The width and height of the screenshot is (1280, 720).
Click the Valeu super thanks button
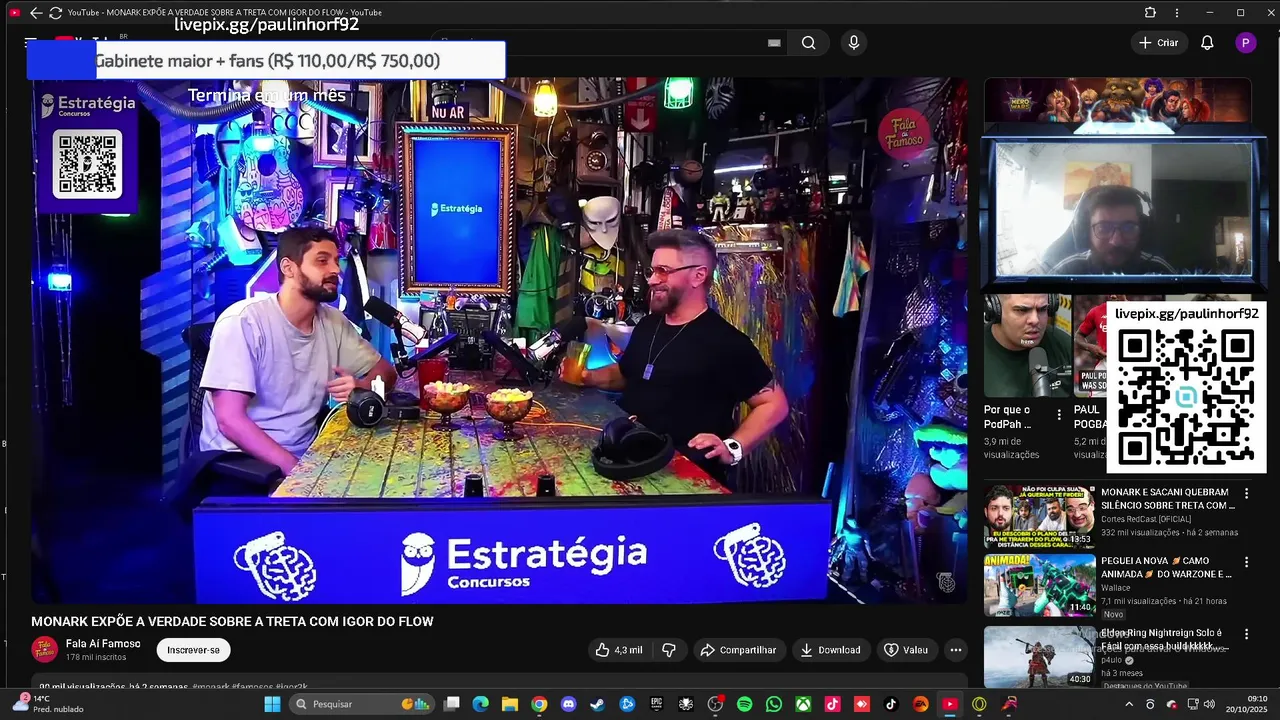[906, 650]
